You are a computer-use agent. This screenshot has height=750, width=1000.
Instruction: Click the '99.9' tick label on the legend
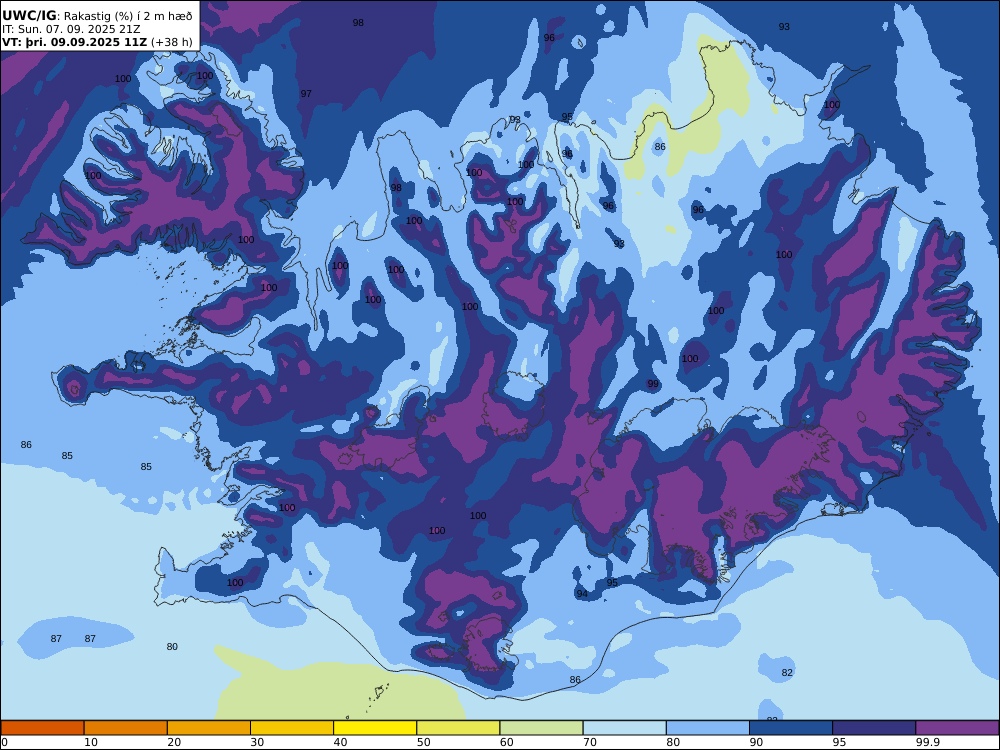coord(927,742)
